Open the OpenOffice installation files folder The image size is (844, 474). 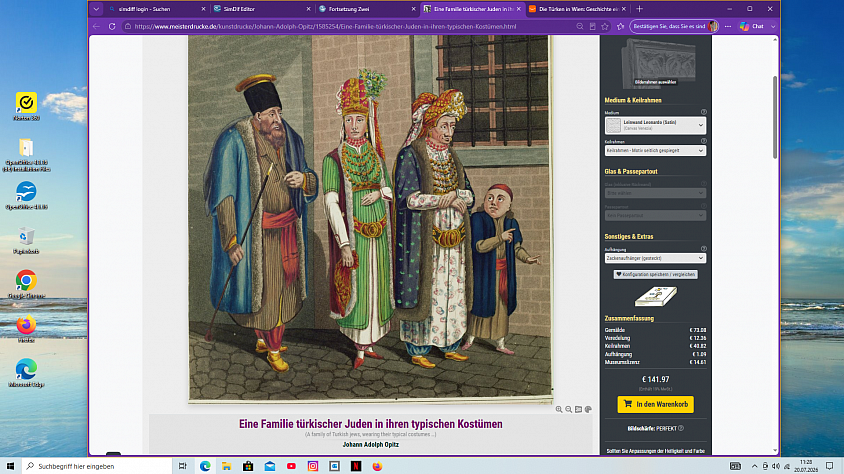26,154
